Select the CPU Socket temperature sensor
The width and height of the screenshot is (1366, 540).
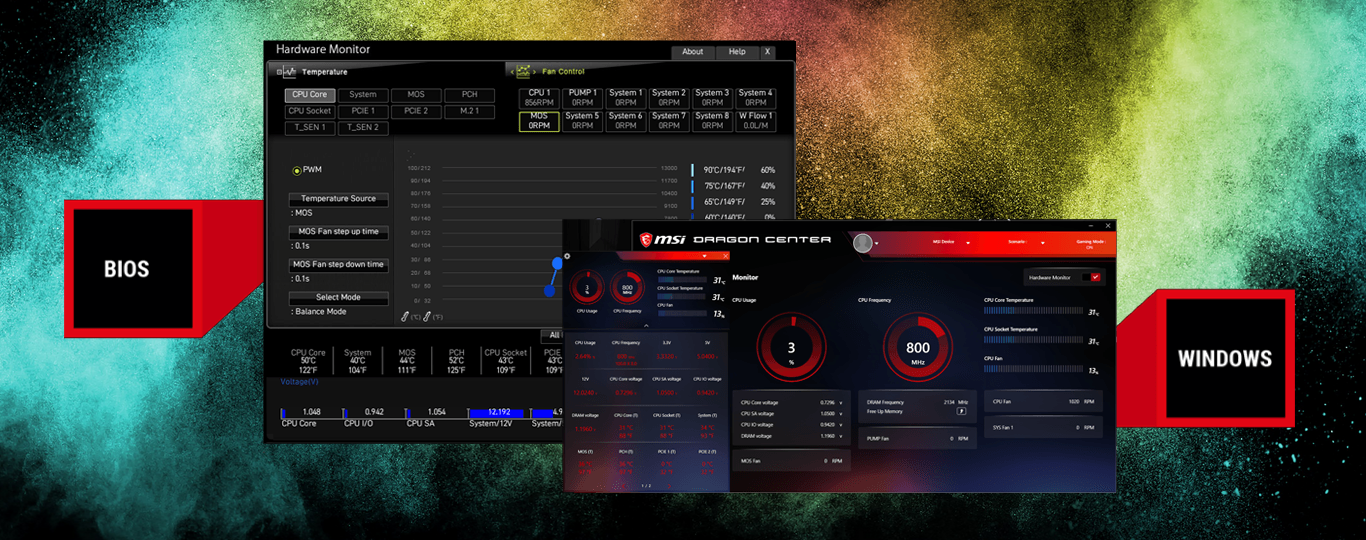[309, 111]
